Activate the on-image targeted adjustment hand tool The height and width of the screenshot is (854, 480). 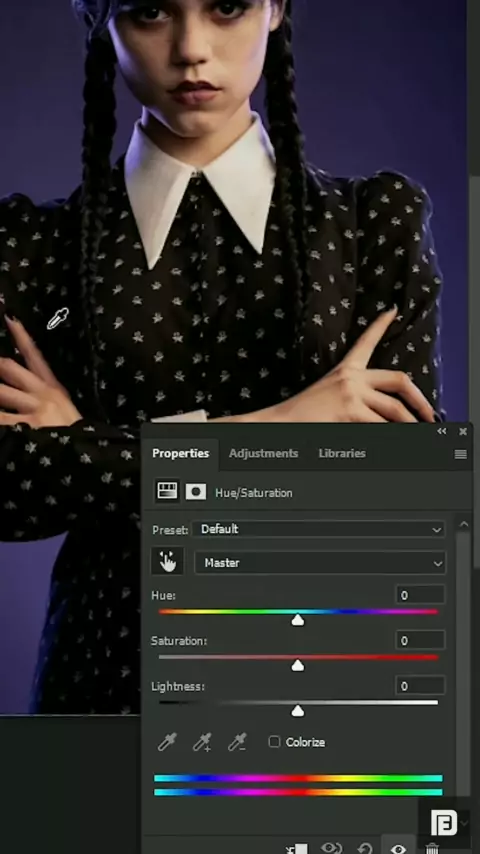[168, 562]
